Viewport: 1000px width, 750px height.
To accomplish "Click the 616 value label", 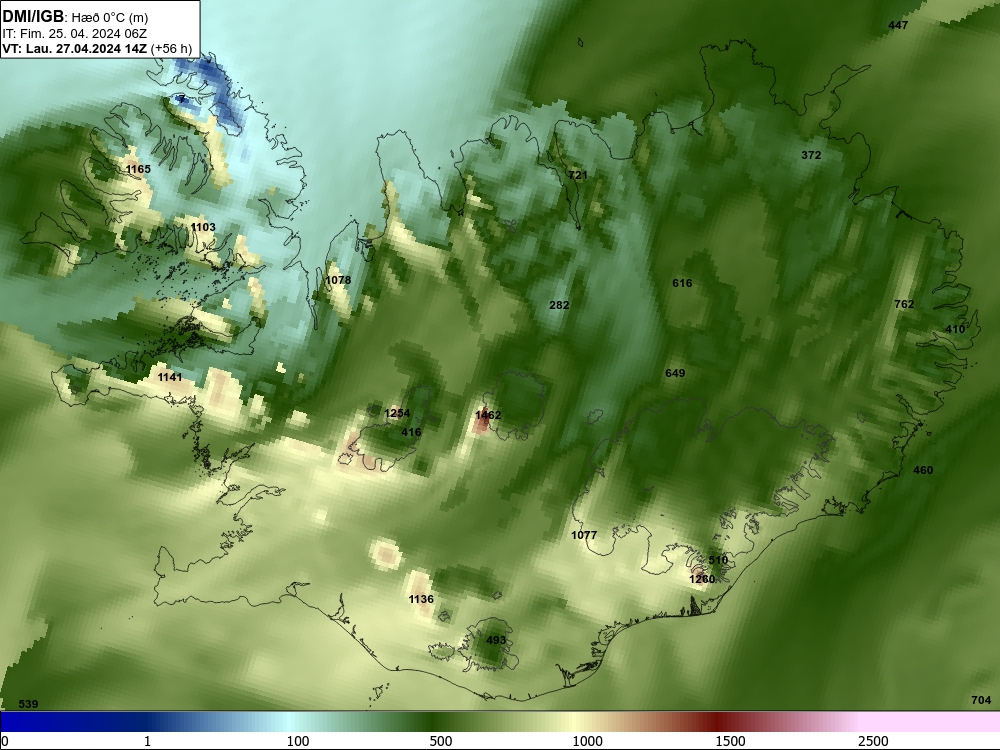I will 682,283.
